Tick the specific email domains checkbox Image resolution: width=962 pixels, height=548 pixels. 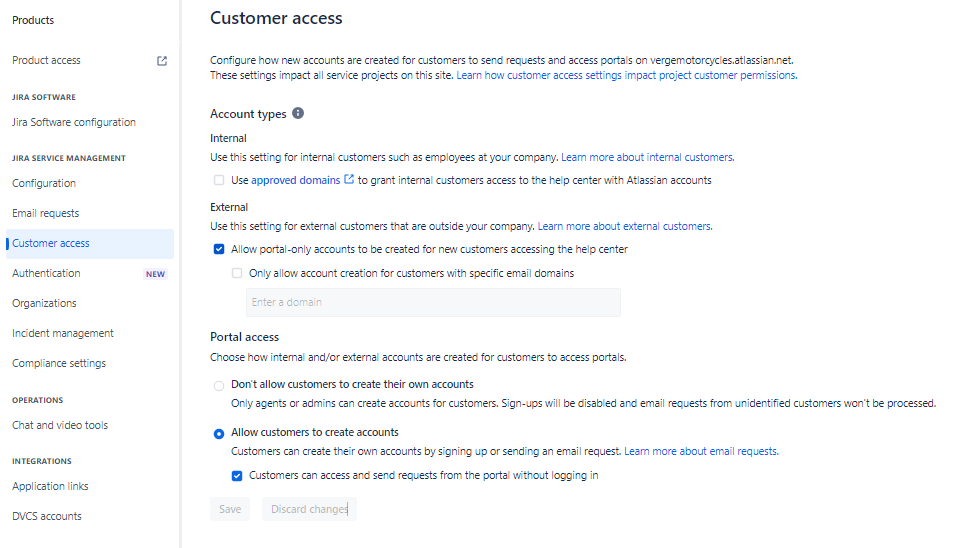coord(237,273)
